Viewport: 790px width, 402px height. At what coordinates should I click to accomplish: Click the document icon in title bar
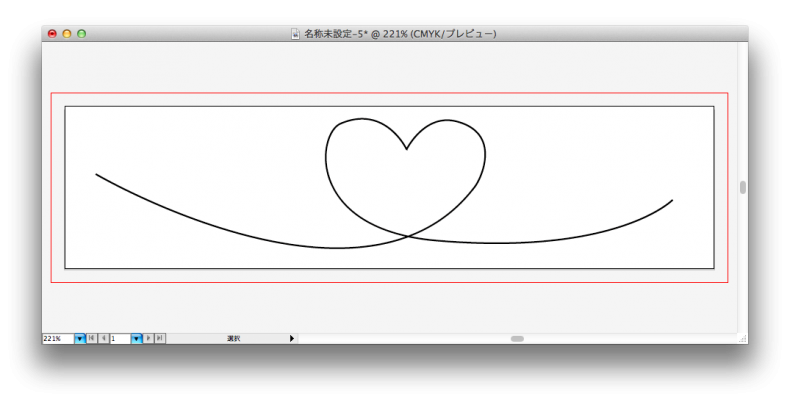295,33
